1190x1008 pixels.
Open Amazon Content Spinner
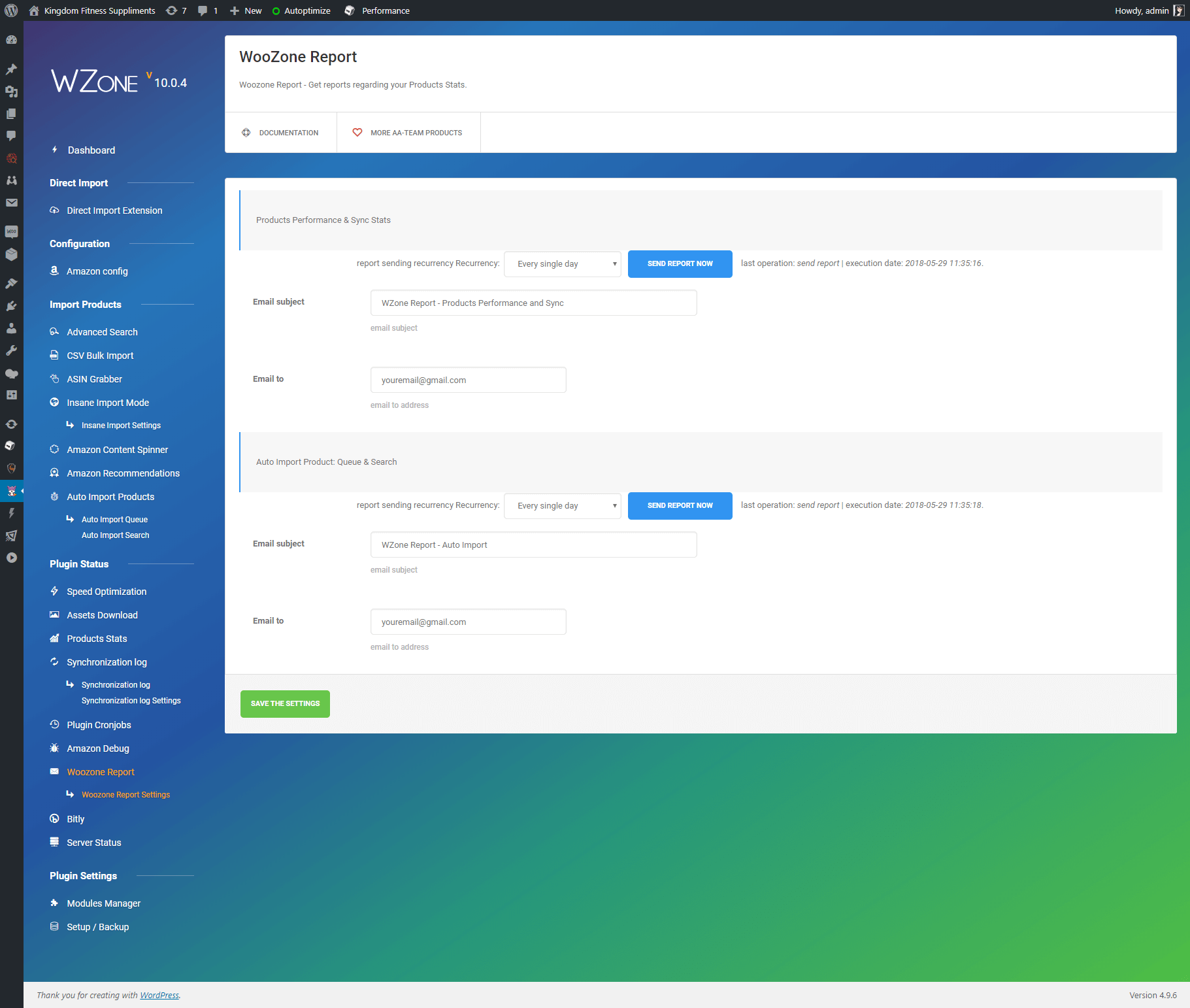(118, 450)
